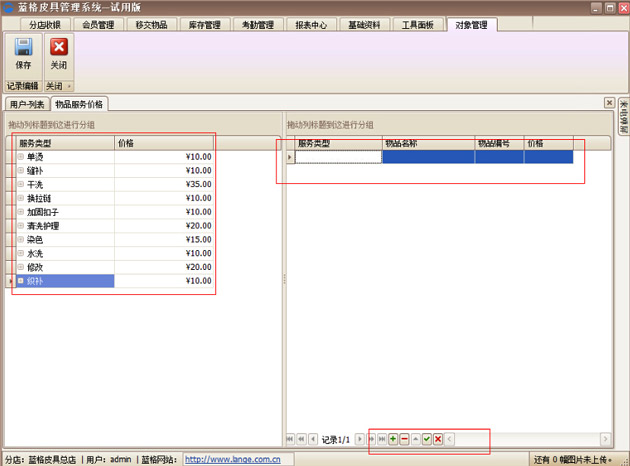Expand the 清洗护理 row
The image size is (630, 466).
[21, 226]
